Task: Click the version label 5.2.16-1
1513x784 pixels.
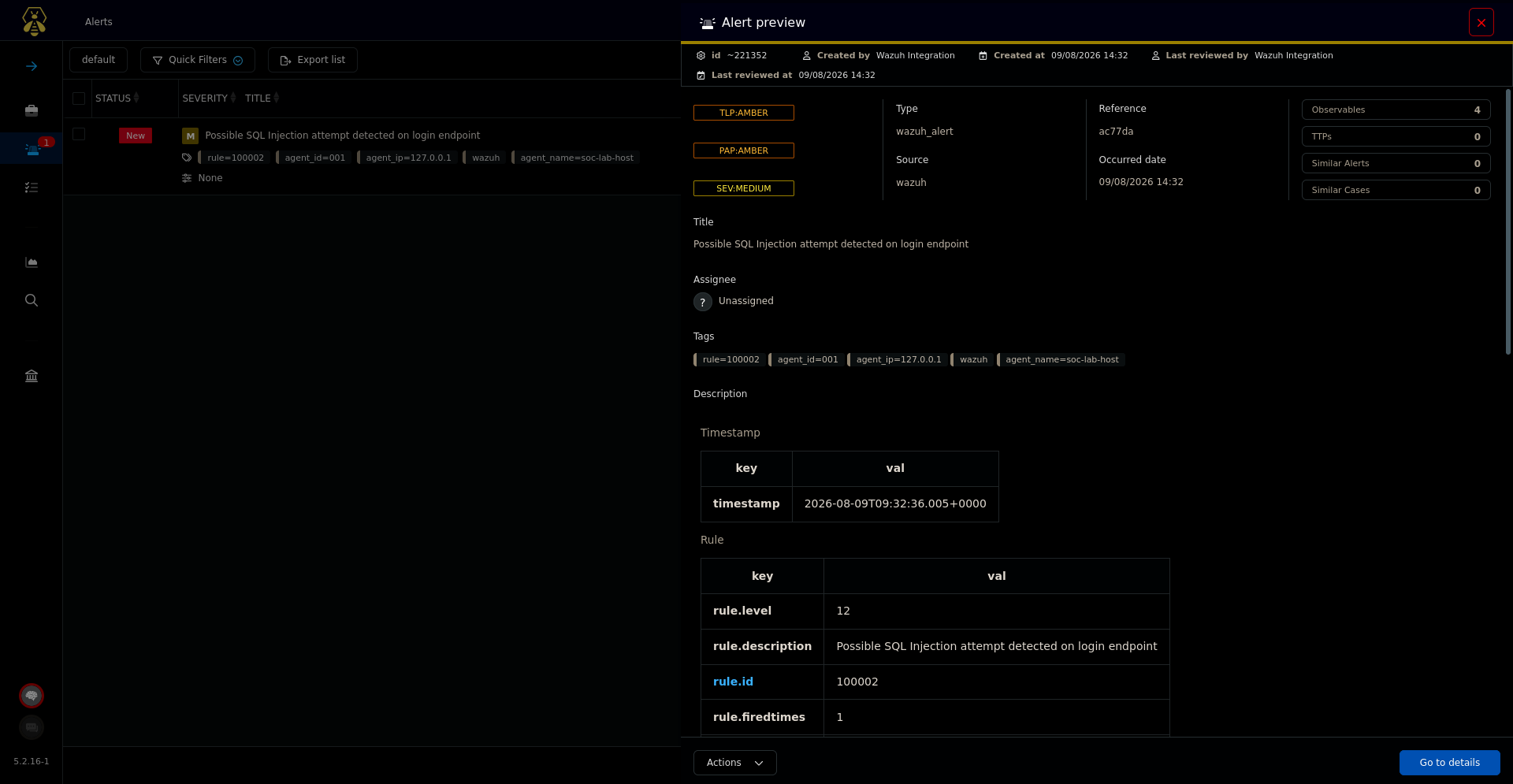Action: [x=32, y=761]
